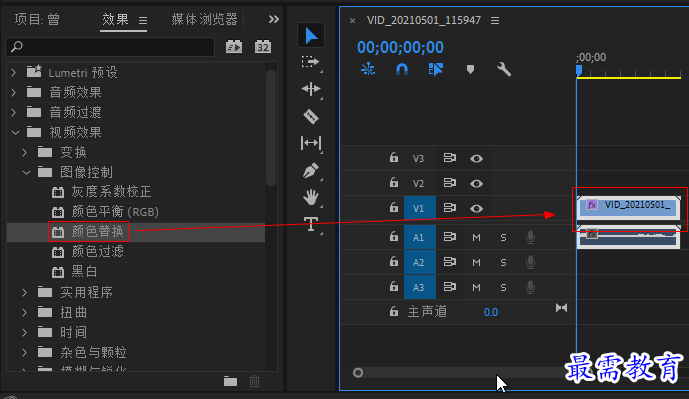Switch to the 媒体浏览器 tab
Image resolution: width=689 pixels, height=399 pixels.
(204, 19)
